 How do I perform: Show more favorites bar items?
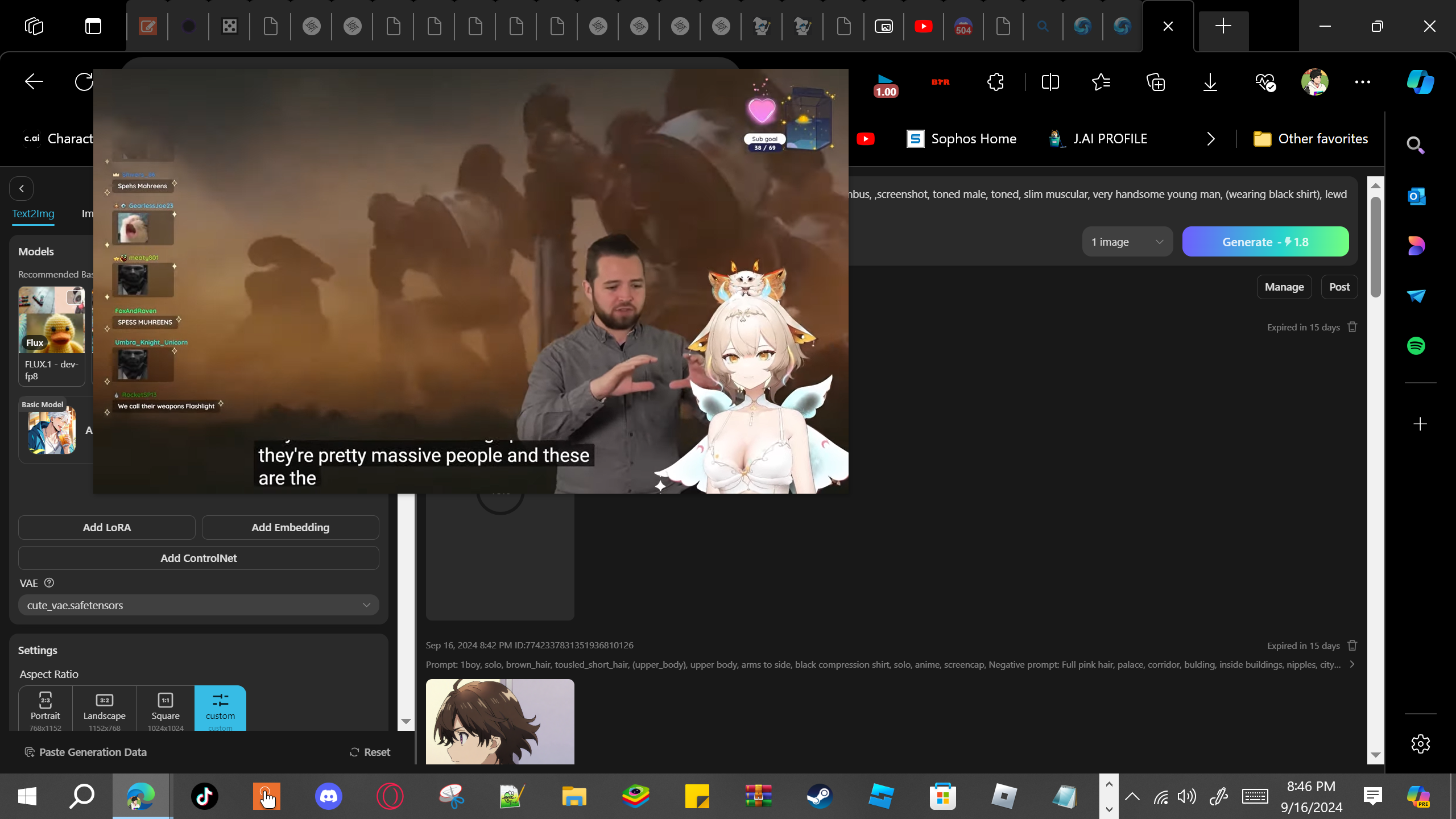tap(1211, 139)
